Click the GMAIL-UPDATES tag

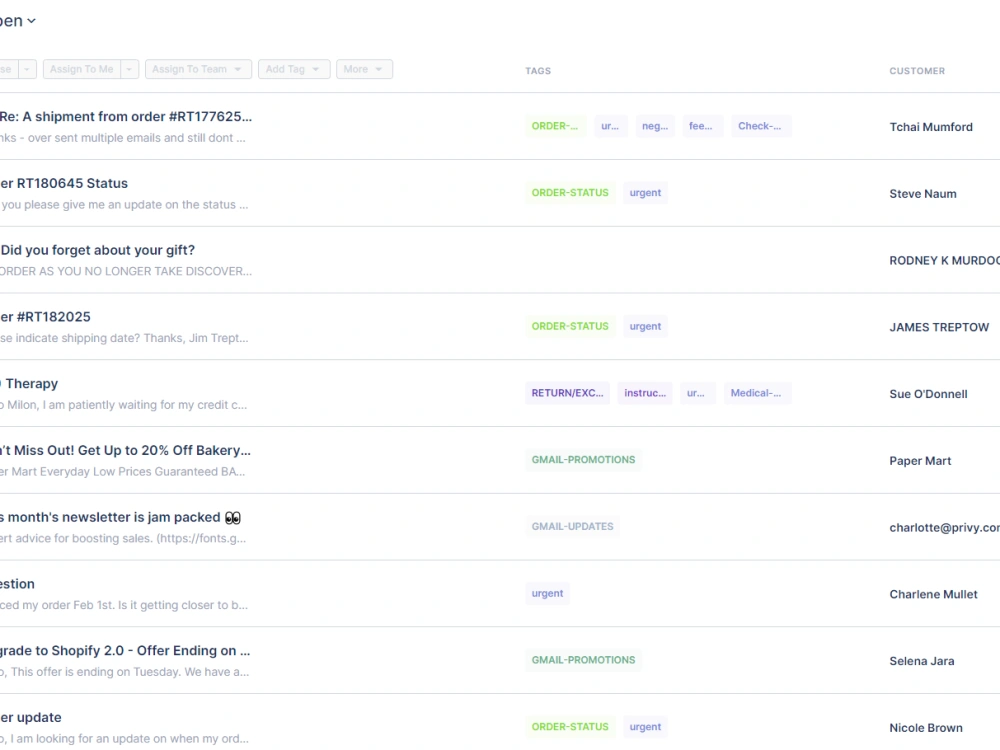click(x=573, y=527)
